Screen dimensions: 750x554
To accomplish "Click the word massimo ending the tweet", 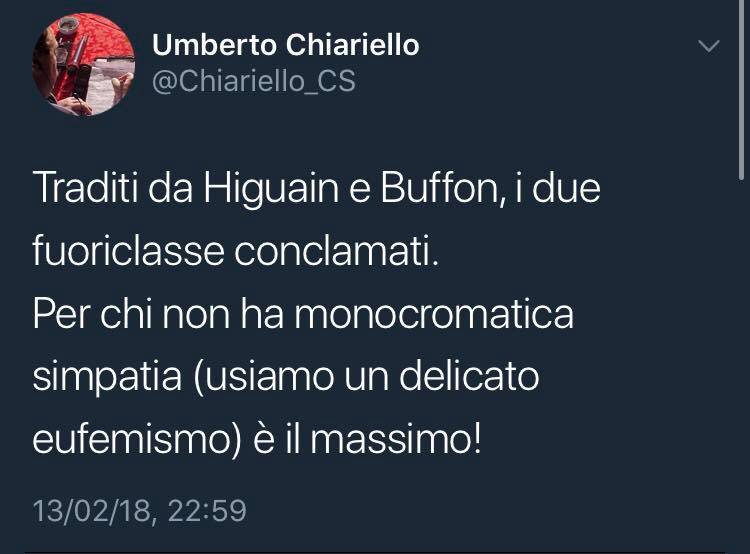I will (x=391, y=440).
